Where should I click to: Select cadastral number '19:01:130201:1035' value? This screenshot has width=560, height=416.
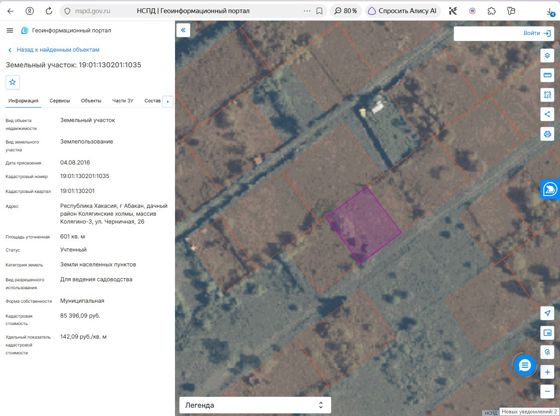tap(85, 176)
